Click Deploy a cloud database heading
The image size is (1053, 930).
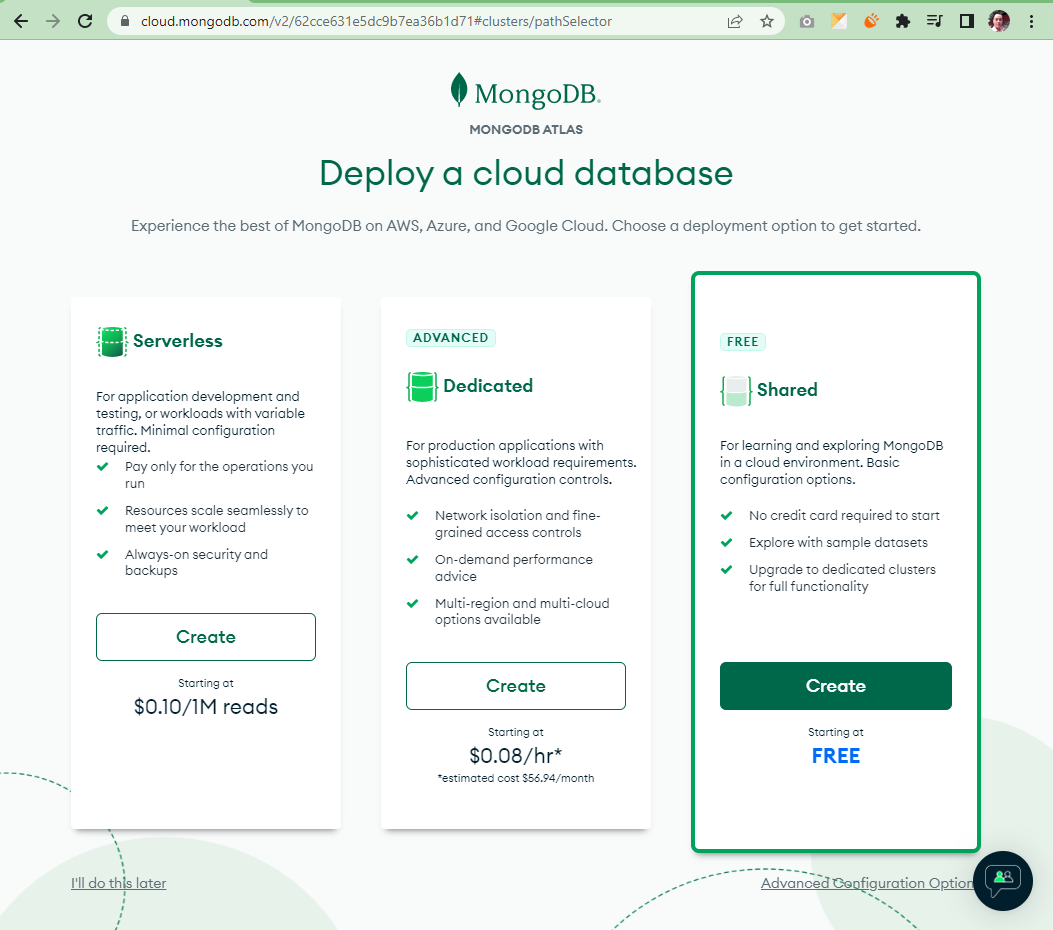click(x=526, y=174)
